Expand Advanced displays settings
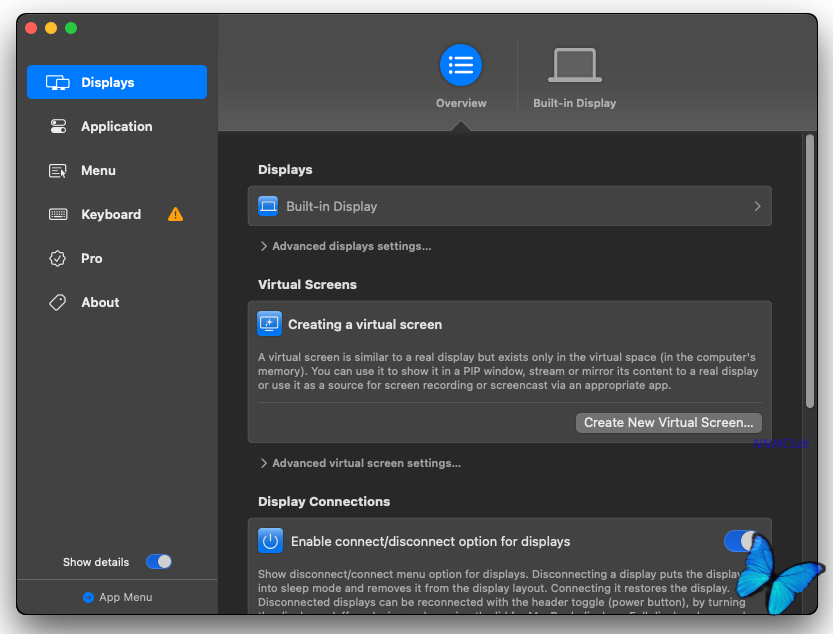The width and height of the screenshot is (833, 634). [345, 246]
